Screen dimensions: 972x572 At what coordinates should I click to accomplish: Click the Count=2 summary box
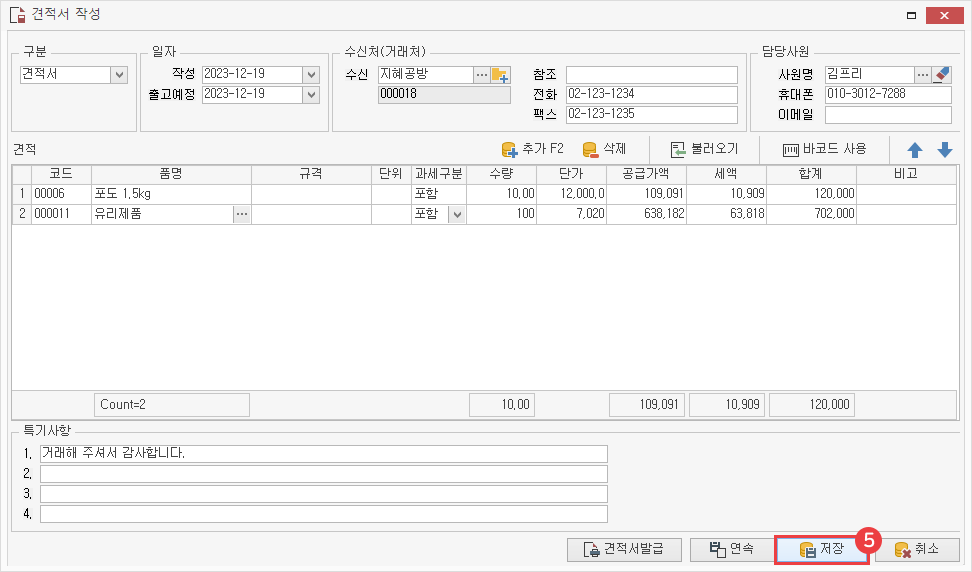pos(172,405)
